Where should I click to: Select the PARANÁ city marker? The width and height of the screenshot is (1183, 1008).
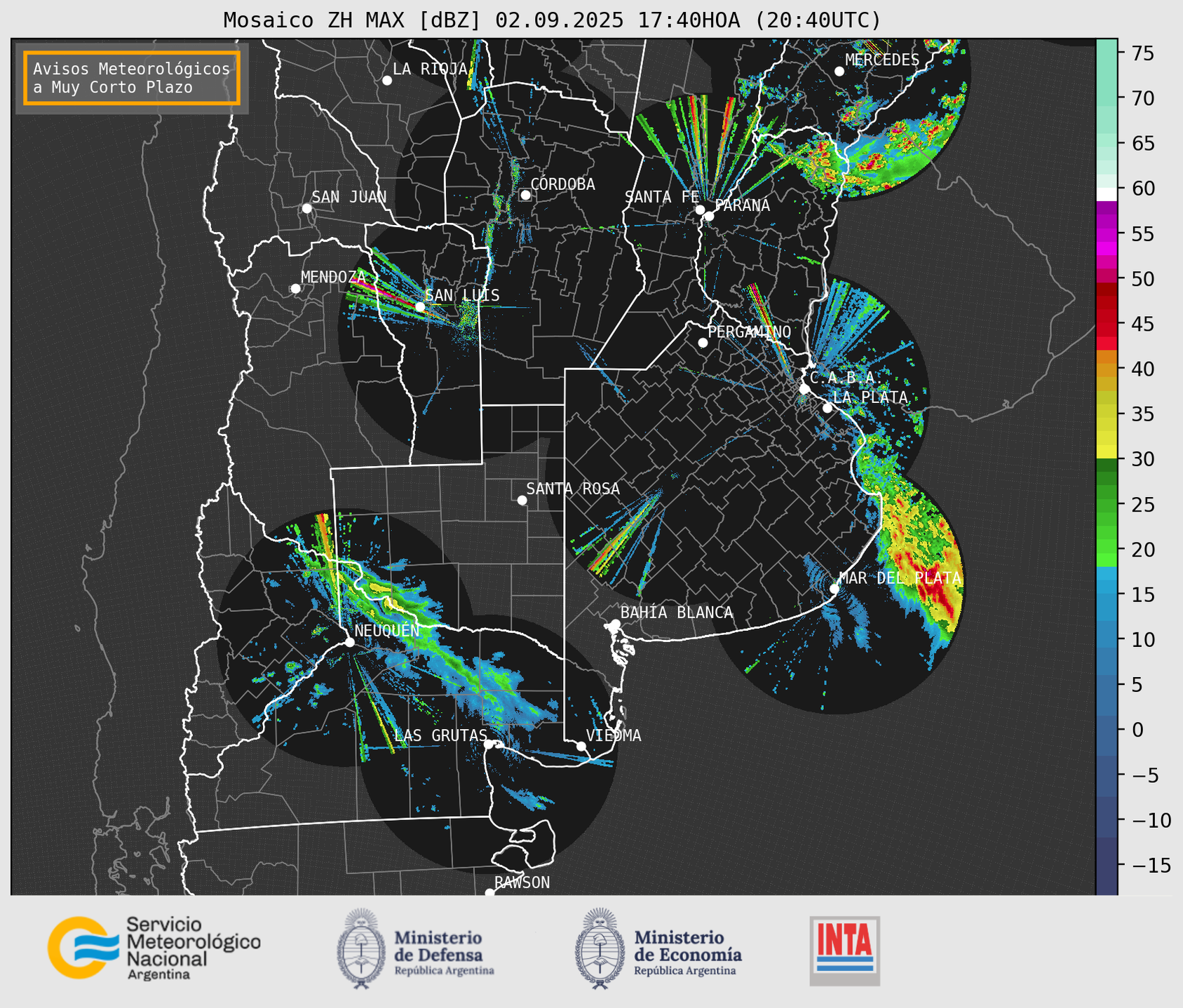click(709, 216)
